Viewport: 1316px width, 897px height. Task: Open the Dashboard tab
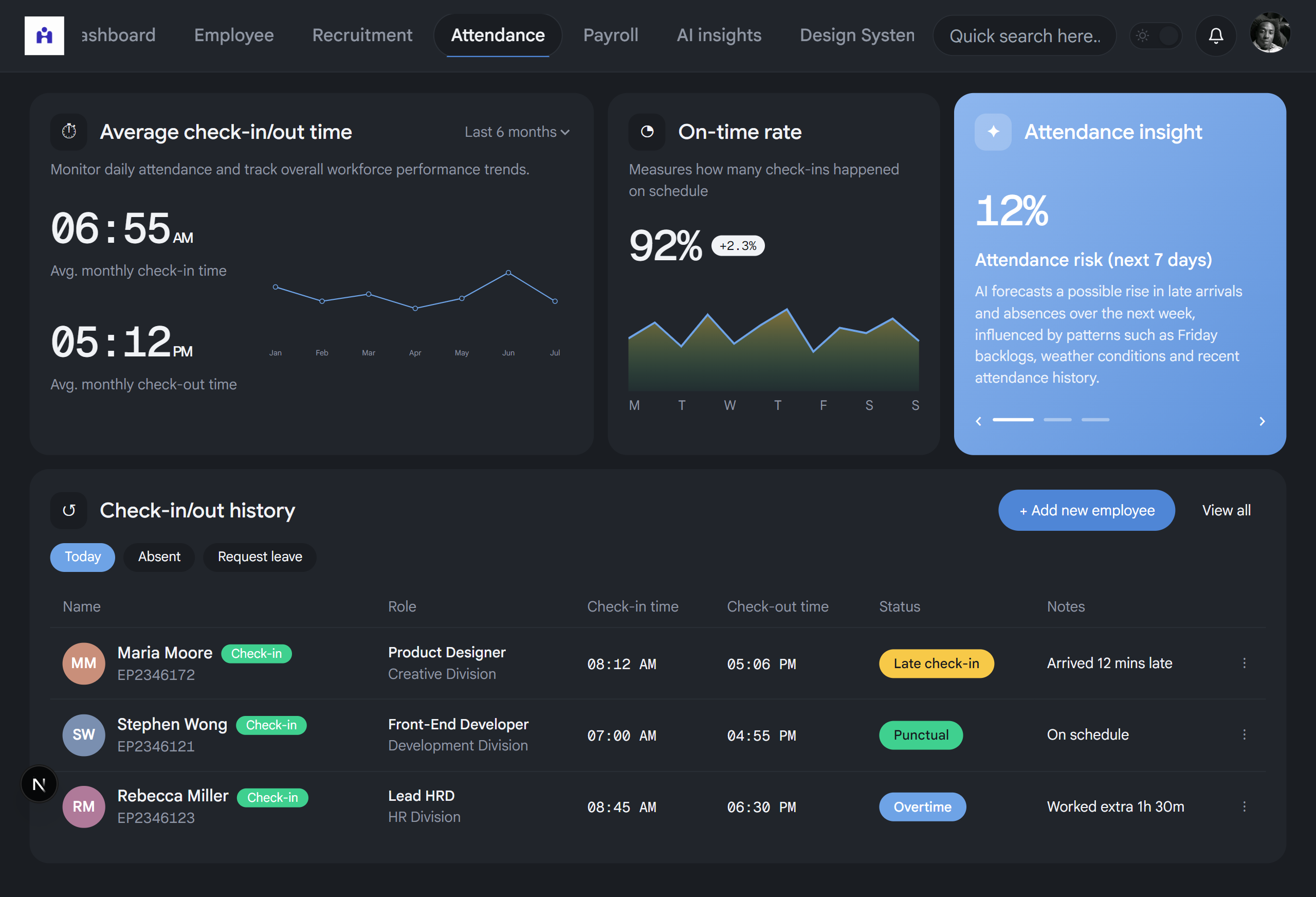[x=118, y=35]
